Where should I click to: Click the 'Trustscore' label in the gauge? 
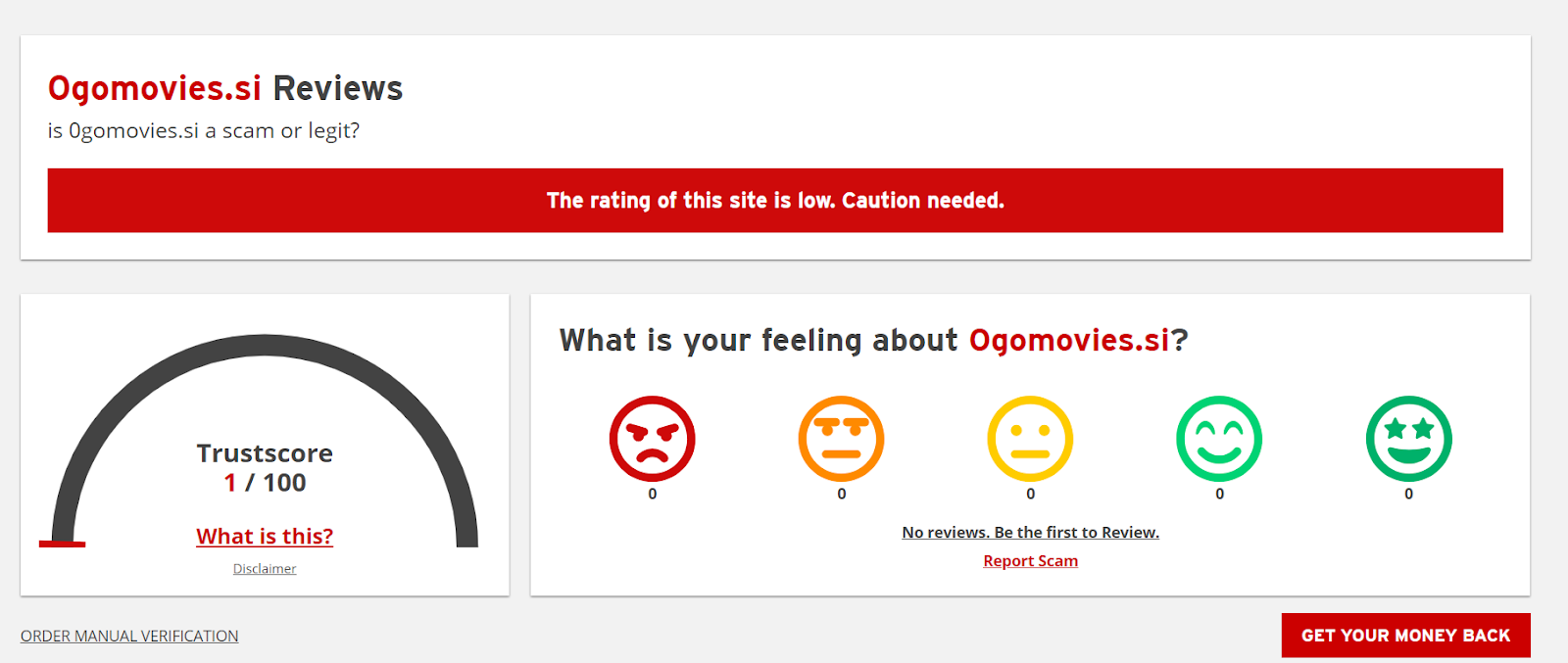265,453
